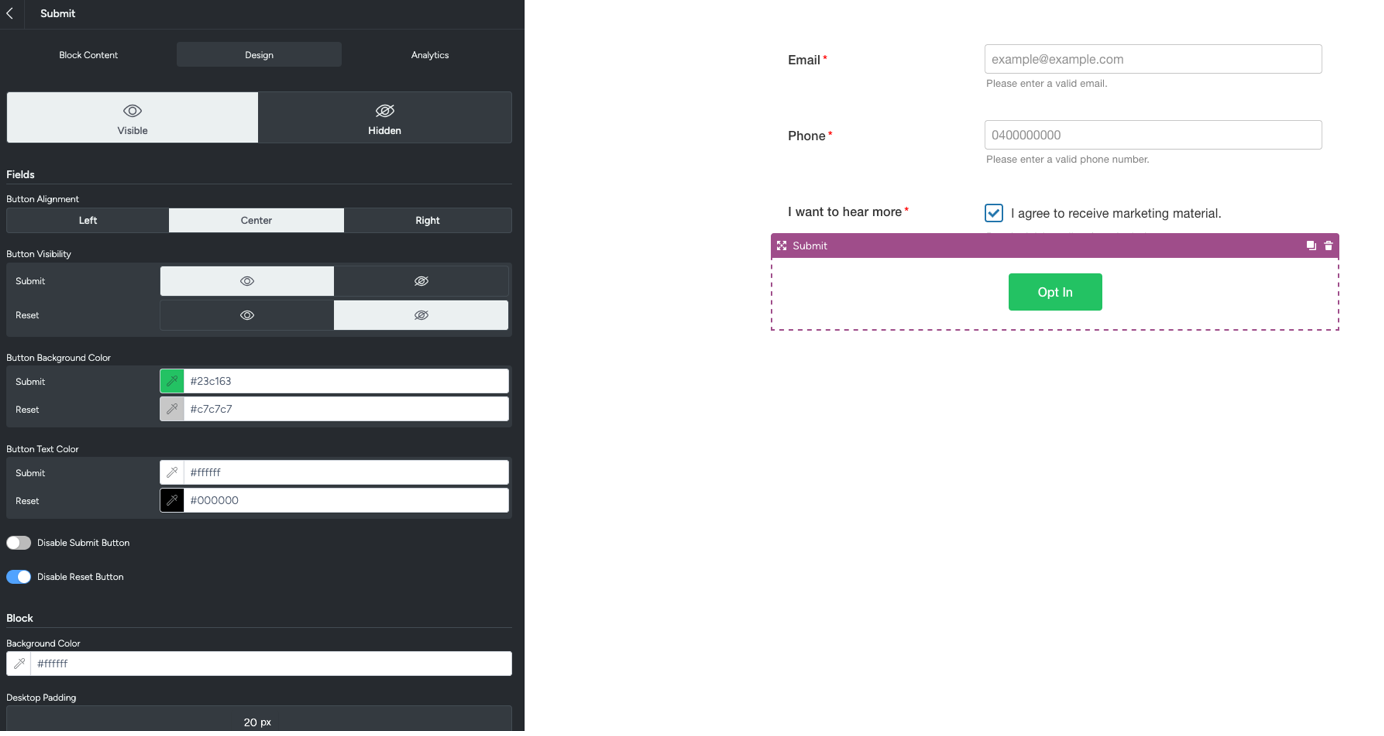Click the move handle icon on Submit block
The height and width of the screenshot is (736, 1384).
[x=782, y=246]
